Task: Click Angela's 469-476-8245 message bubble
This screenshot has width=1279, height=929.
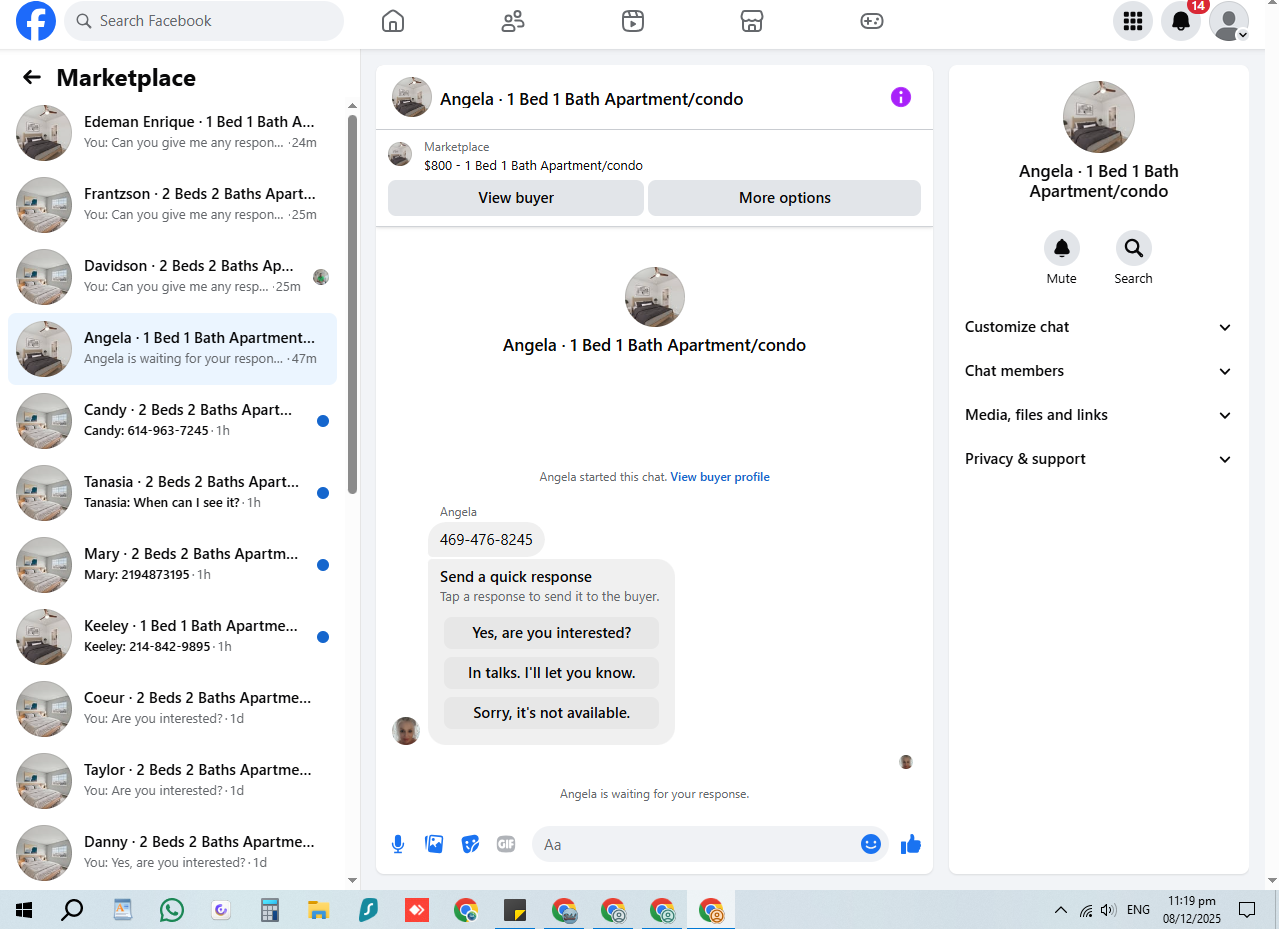Action: [x=486, y=540]
